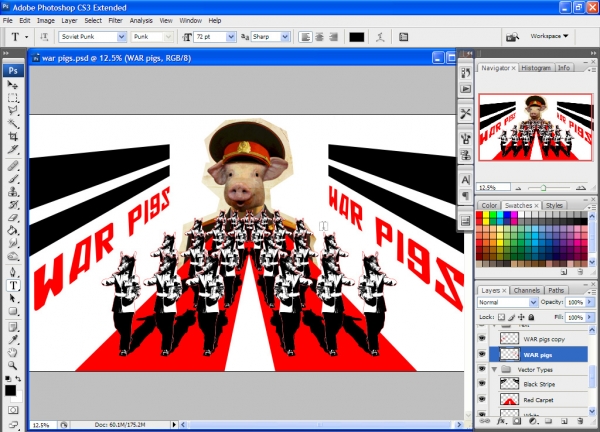
Task: Open the layer Opacity slider arrow
Action: (x=590, y=302)
